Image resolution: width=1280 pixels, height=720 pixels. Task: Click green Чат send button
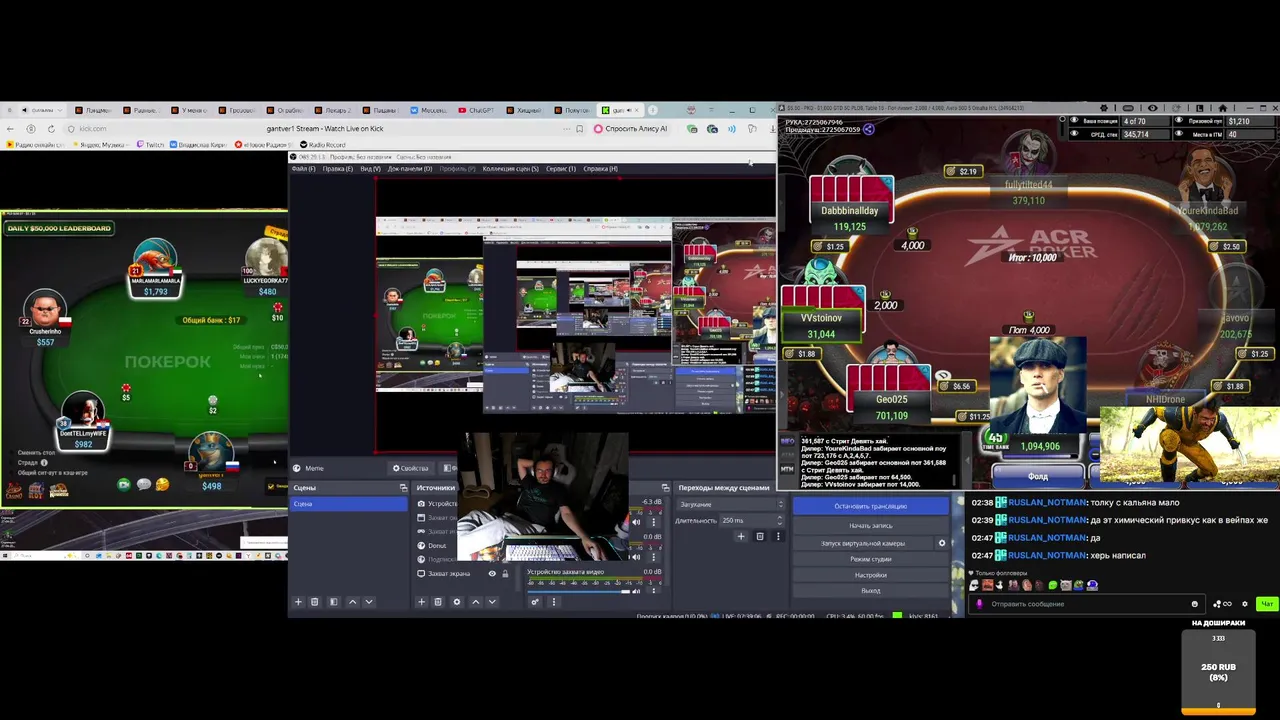click(x=1267, y=604)
